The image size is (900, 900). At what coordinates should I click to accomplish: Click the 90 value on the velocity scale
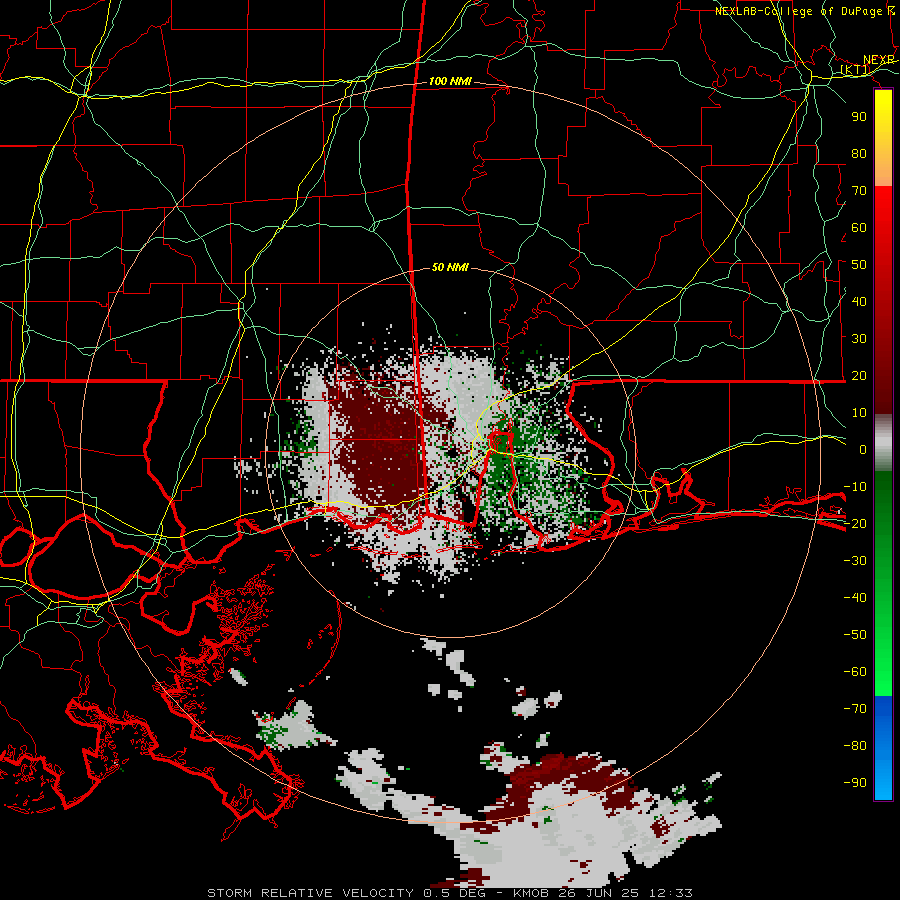click(x=859, y=117)
